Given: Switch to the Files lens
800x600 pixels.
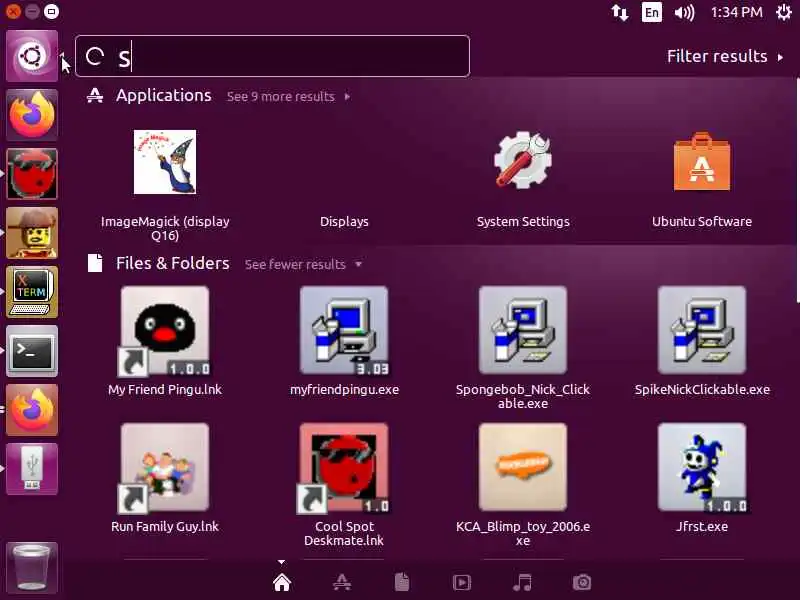Looking at the screenshot, I should pos(402,582).
